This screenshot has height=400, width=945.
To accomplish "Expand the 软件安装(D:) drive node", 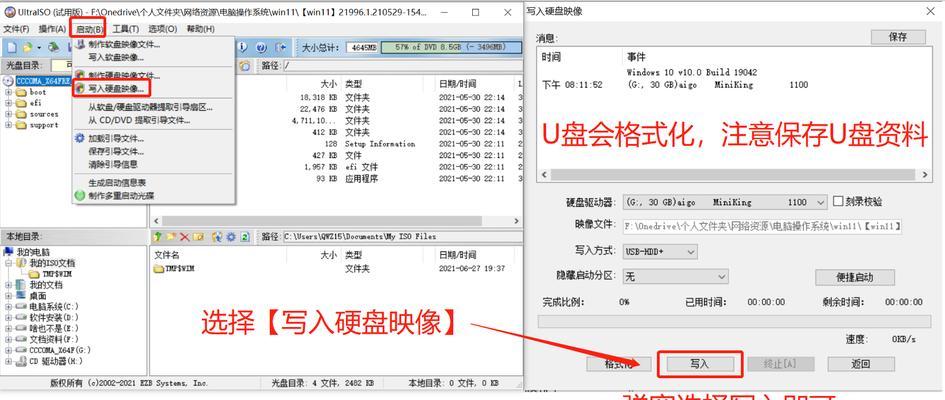I will point(8,317).
